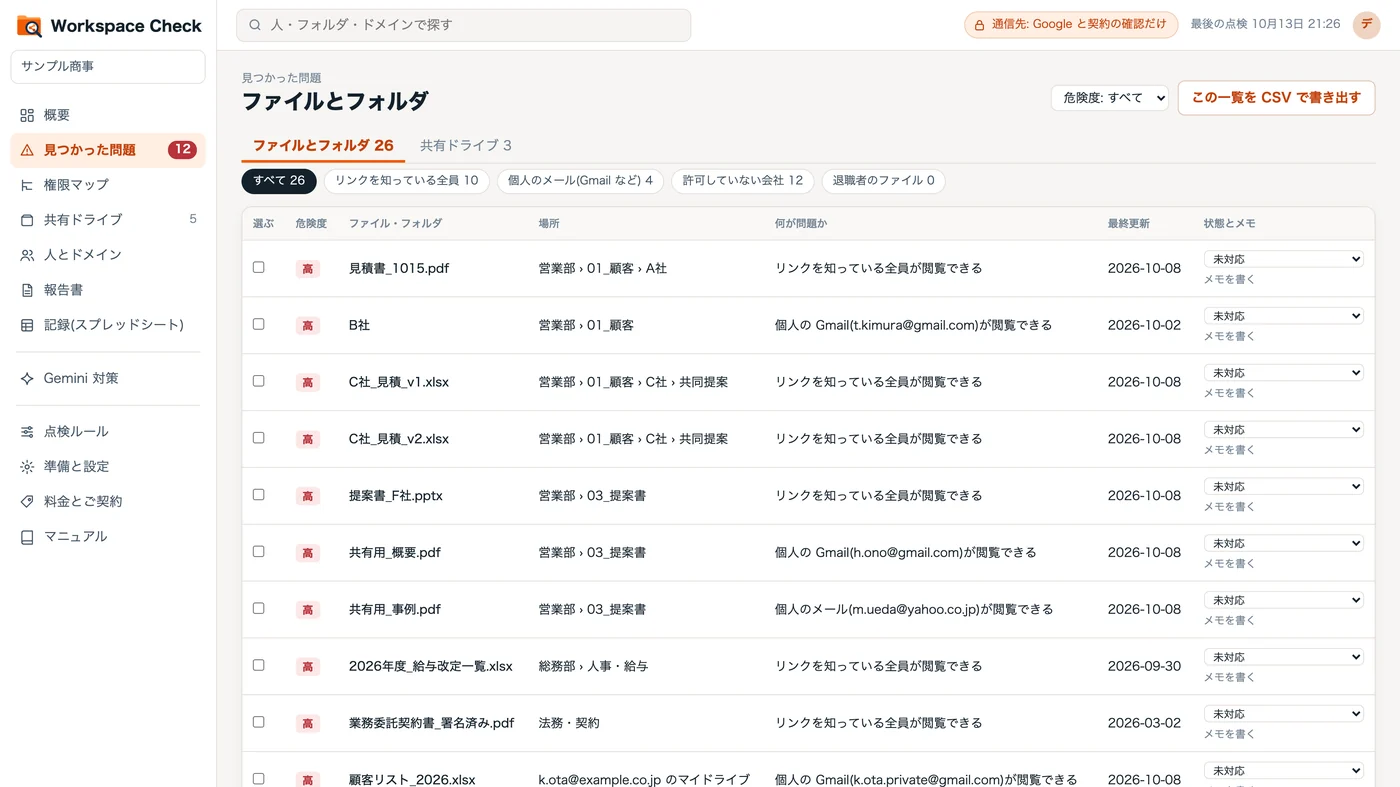The width and height of the screenshot is (1400, 787).
Task: Click the サンプル商事 organization box
Action: click(108, 67)
